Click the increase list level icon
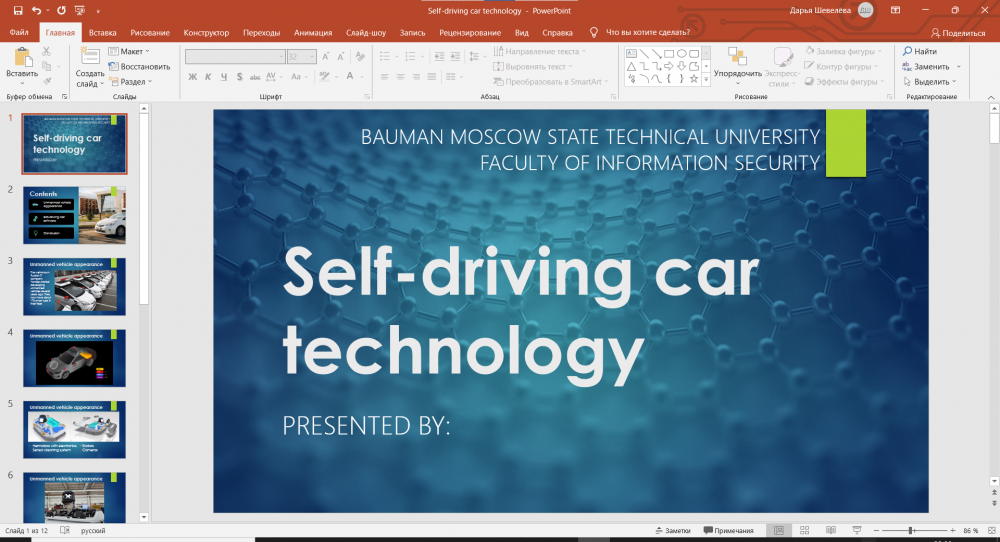Viewport: 1000px width, 542px height. [455, 57]
